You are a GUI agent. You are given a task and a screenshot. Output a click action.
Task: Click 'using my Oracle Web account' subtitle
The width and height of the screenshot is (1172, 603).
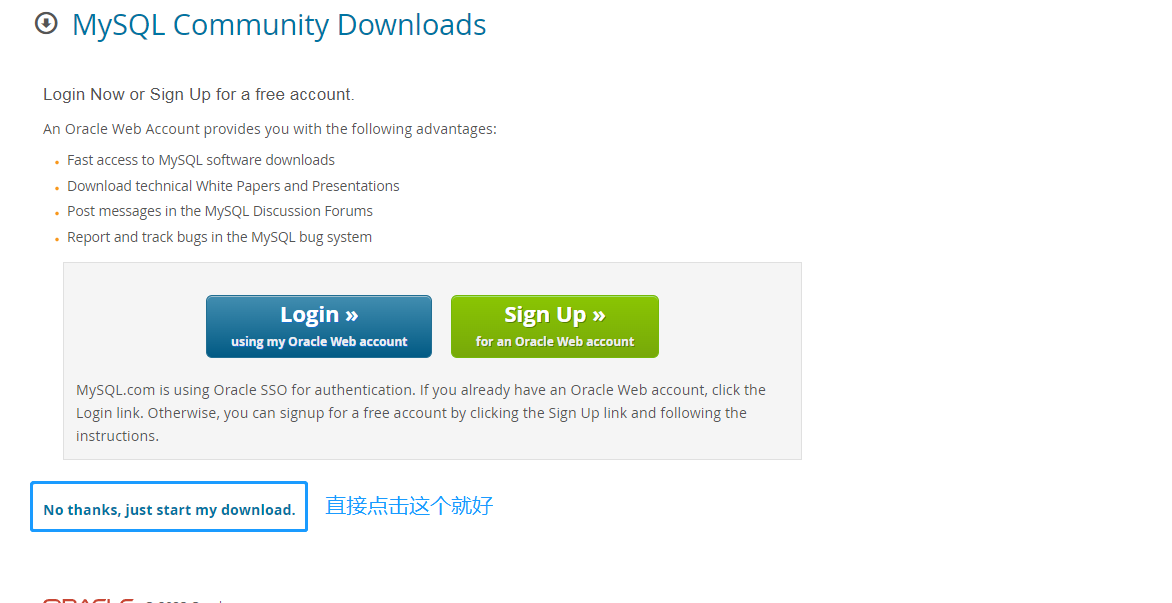(x=319, y=341)
